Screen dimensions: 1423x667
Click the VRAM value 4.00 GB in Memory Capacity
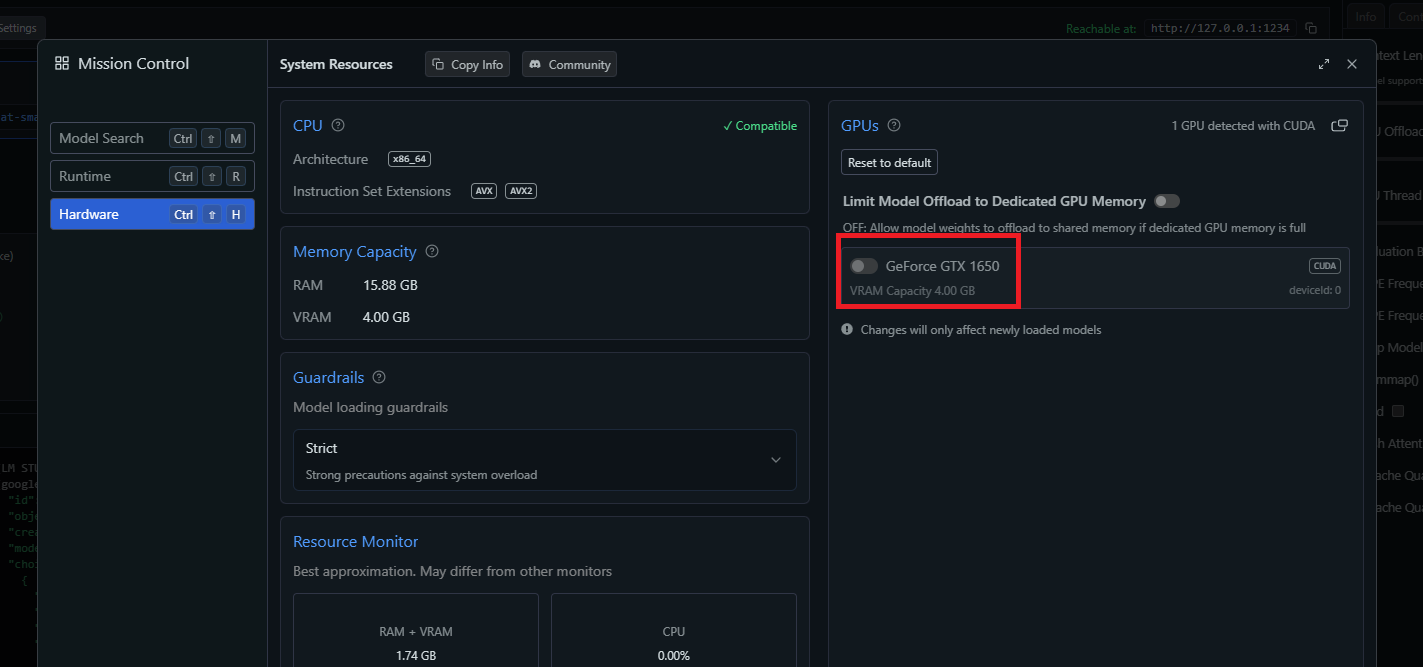386,317
